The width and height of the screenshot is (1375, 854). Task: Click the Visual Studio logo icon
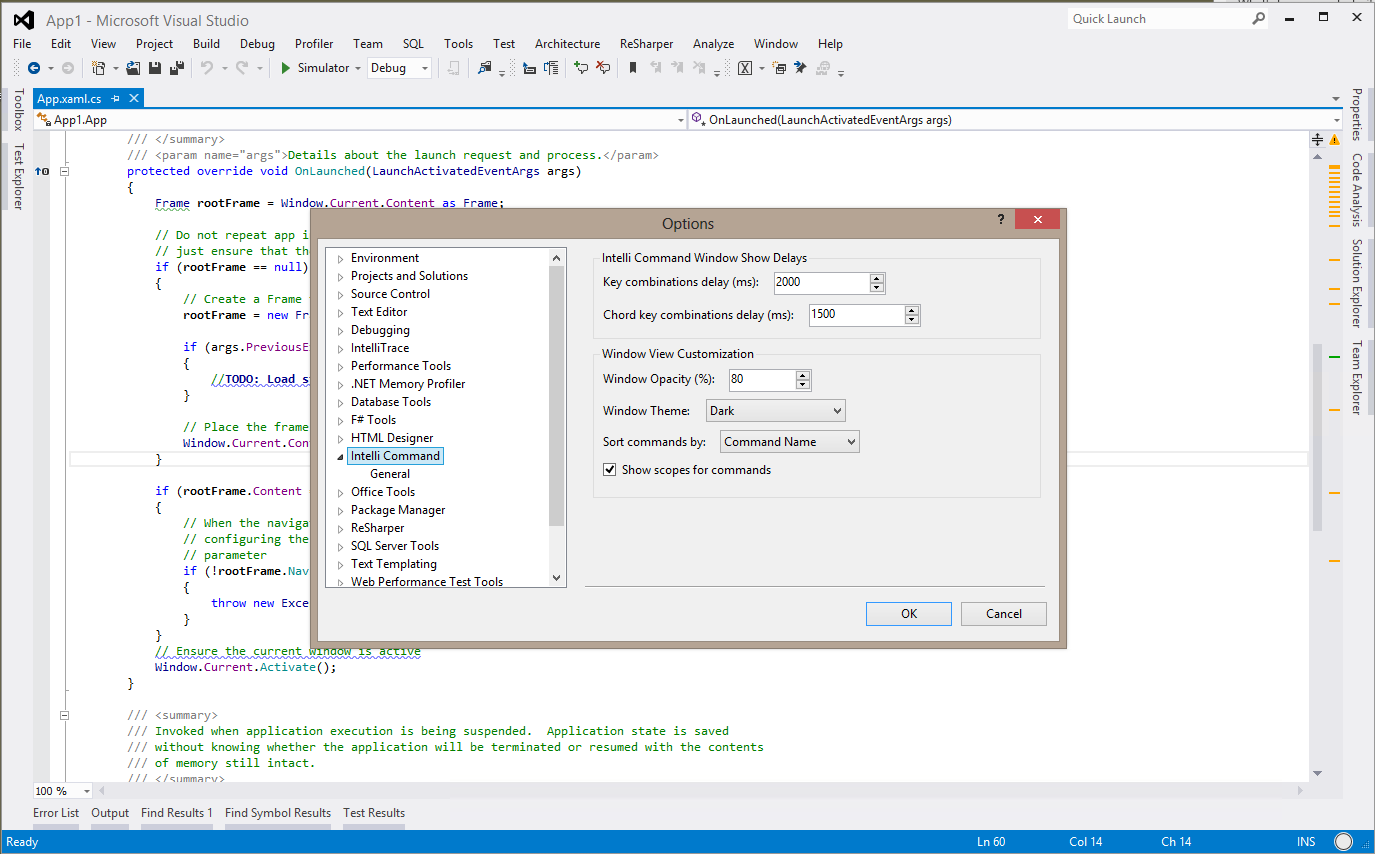pyautogui.click(x=24, y=20)
